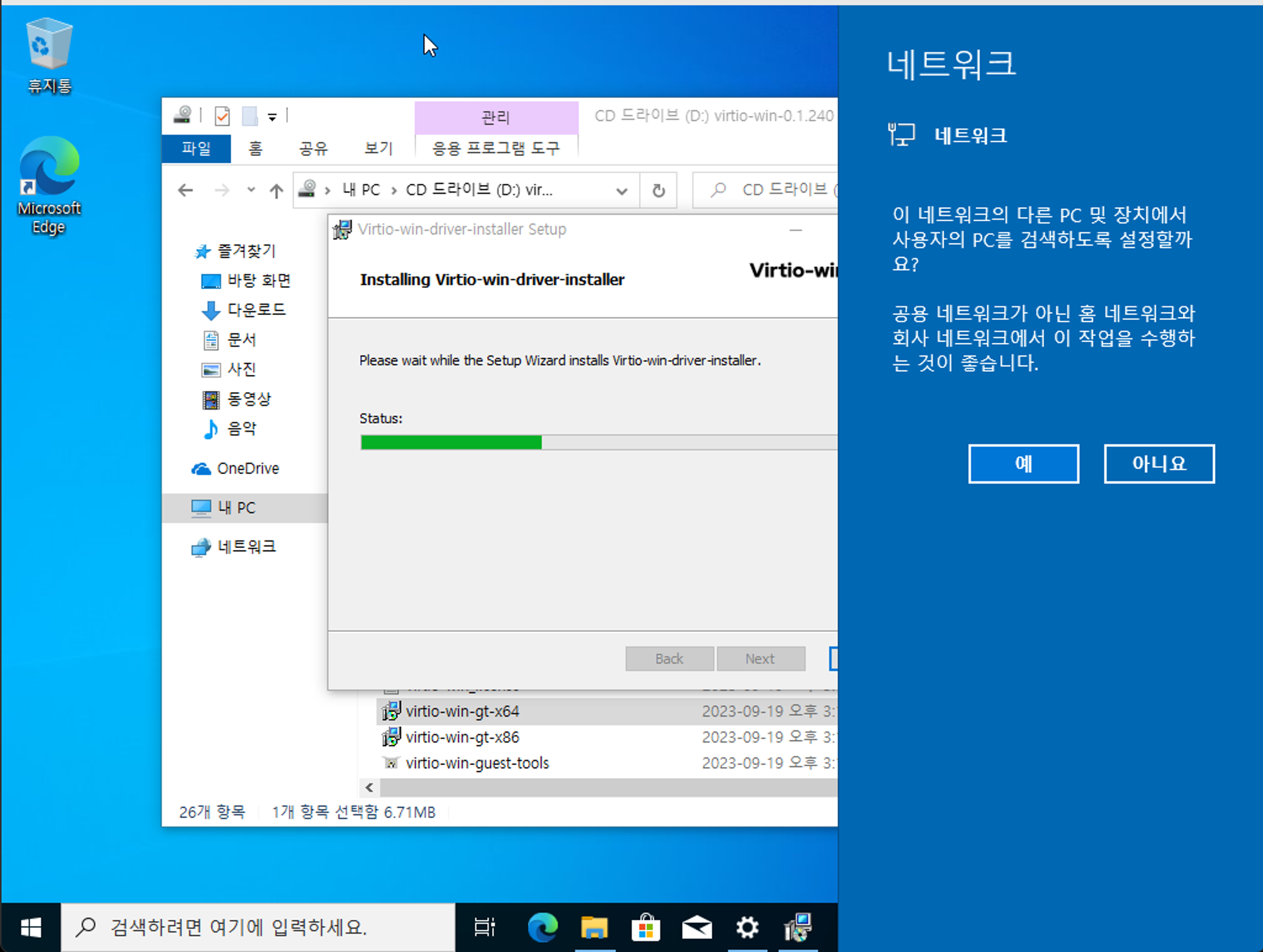
Task: Open recent locations dropdown arrow
Action: (x=251, y=190)
